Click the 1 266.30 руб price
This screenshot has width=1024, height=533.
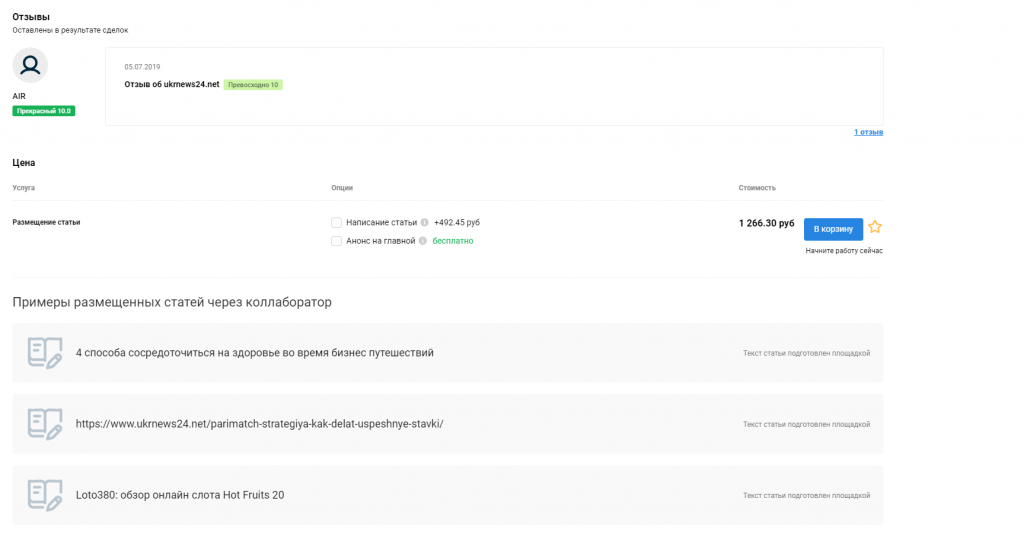(x=766, y=223)
